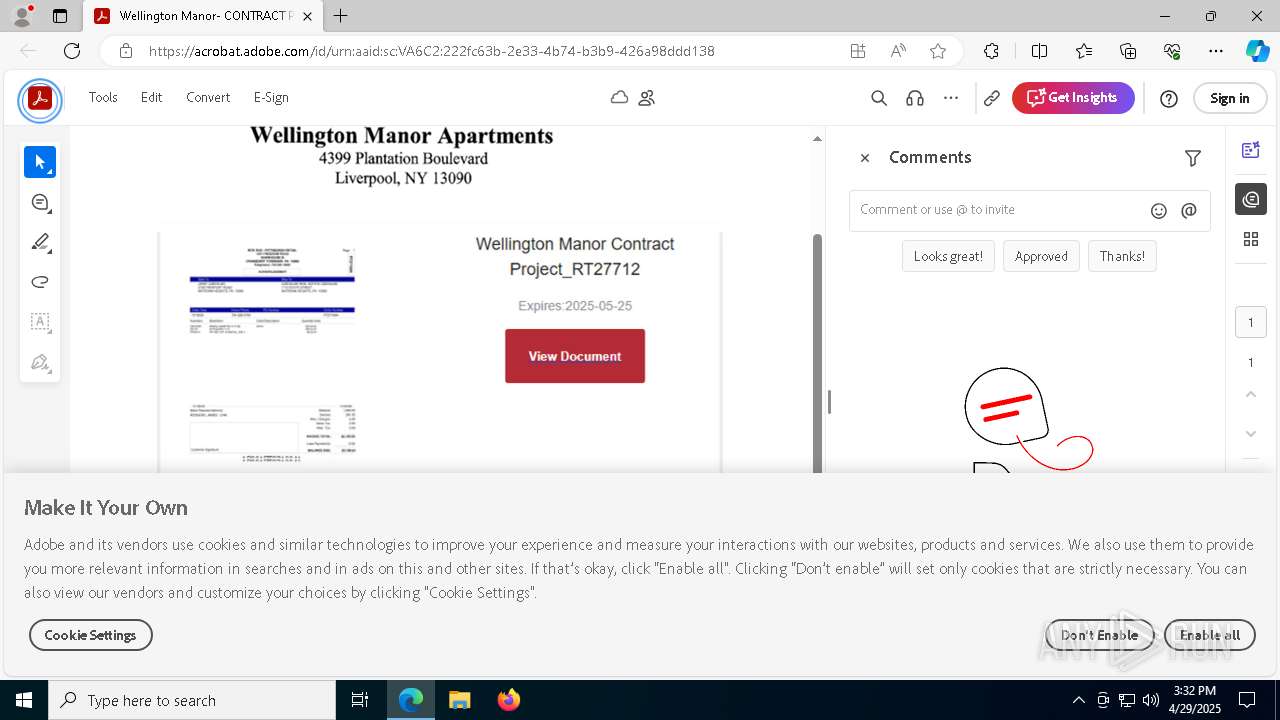Click the red View Document button
This screenshot has width=1280, height=720.
(575, 356)
